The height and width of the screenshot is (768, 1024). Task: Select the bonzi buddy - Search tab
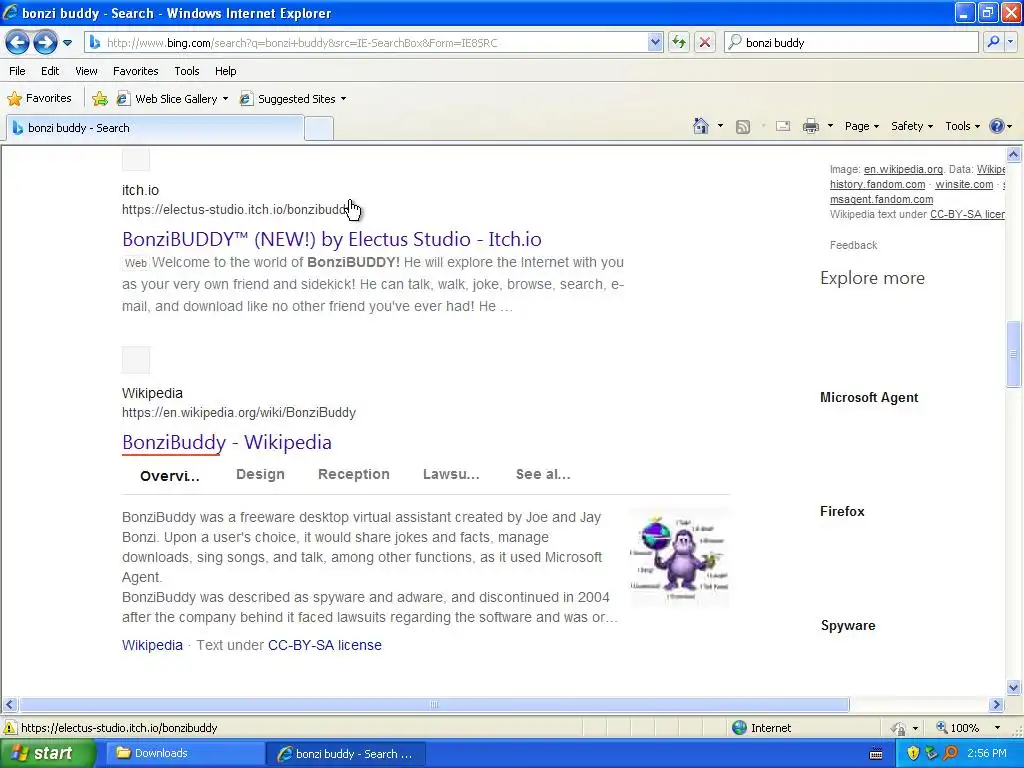pos(155,128)
